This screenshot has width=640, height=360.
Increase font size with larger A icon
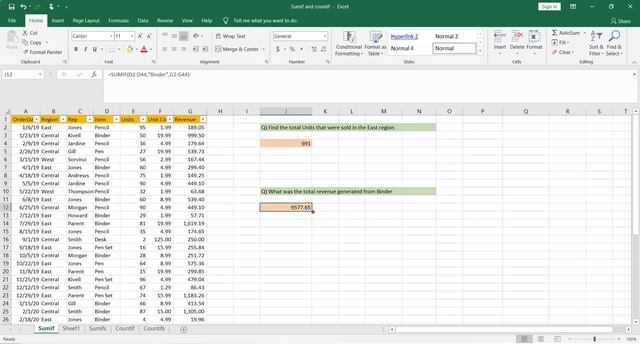pyautogui.click(x=140, y=36)
